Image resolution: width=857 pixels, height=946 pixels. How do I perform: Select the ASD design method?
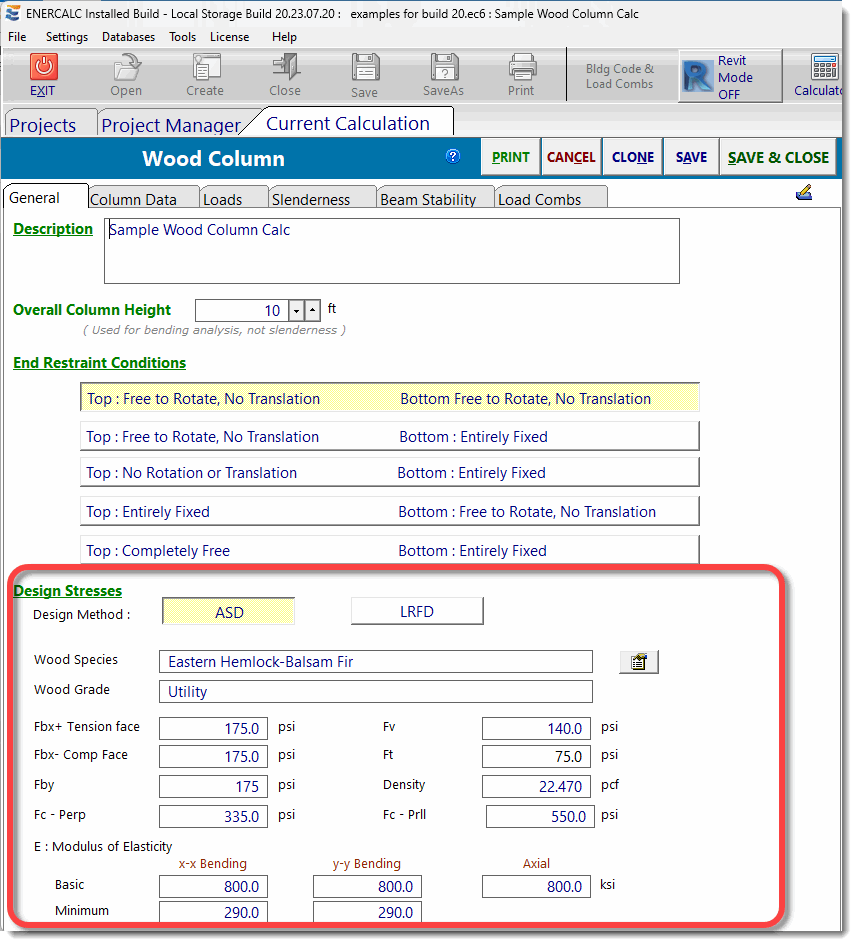pyautogui.click(x=228, y=610)
